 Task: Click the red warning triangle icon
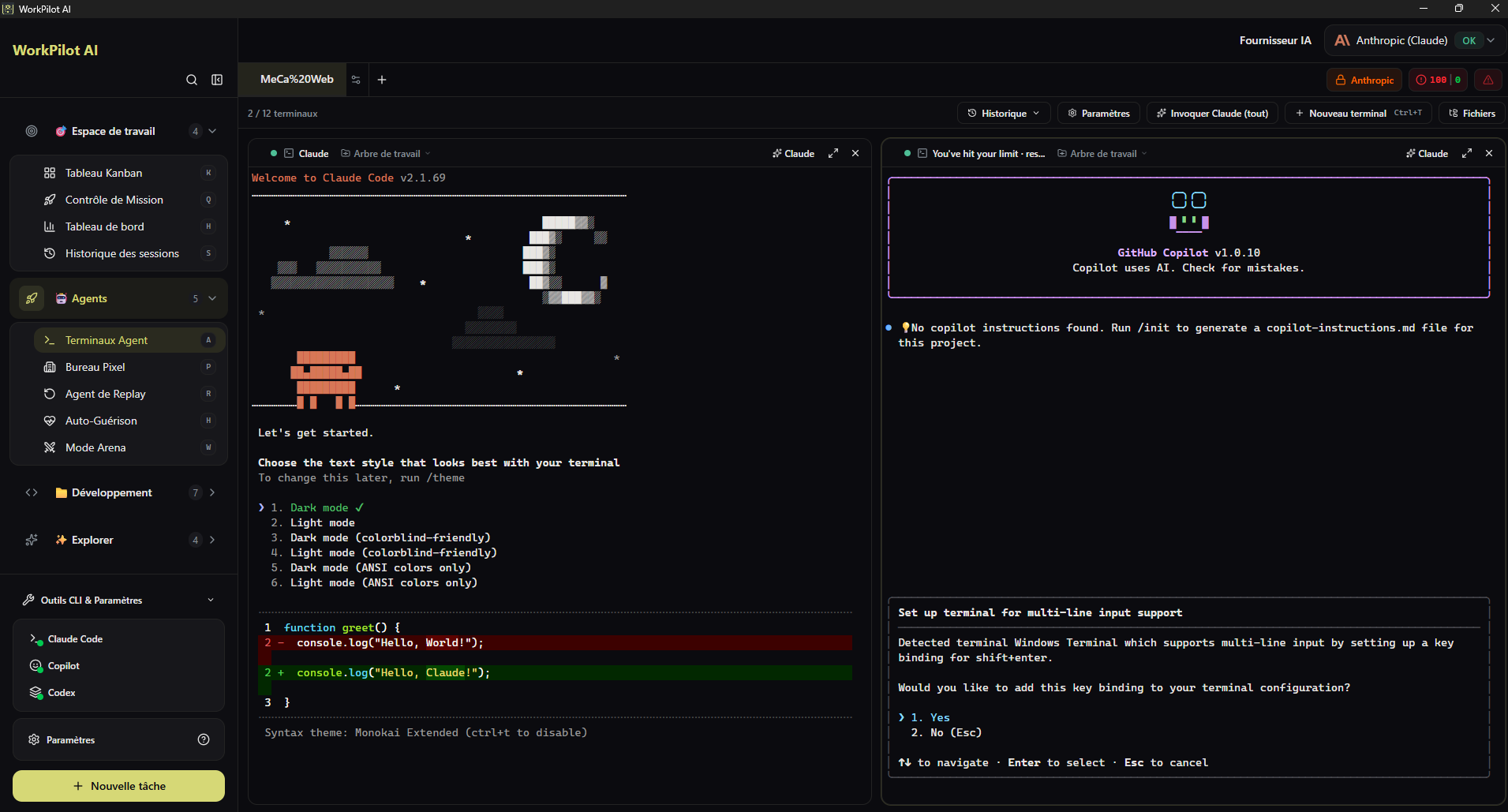1487,80
